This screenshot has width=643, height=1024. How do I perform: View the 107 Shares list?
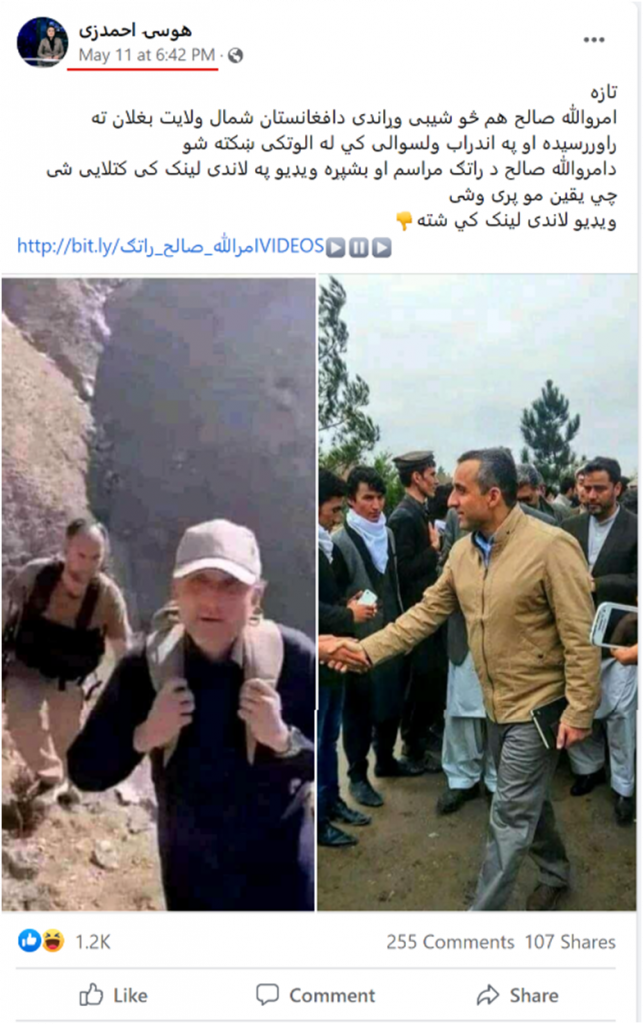[x=570, y=942]
